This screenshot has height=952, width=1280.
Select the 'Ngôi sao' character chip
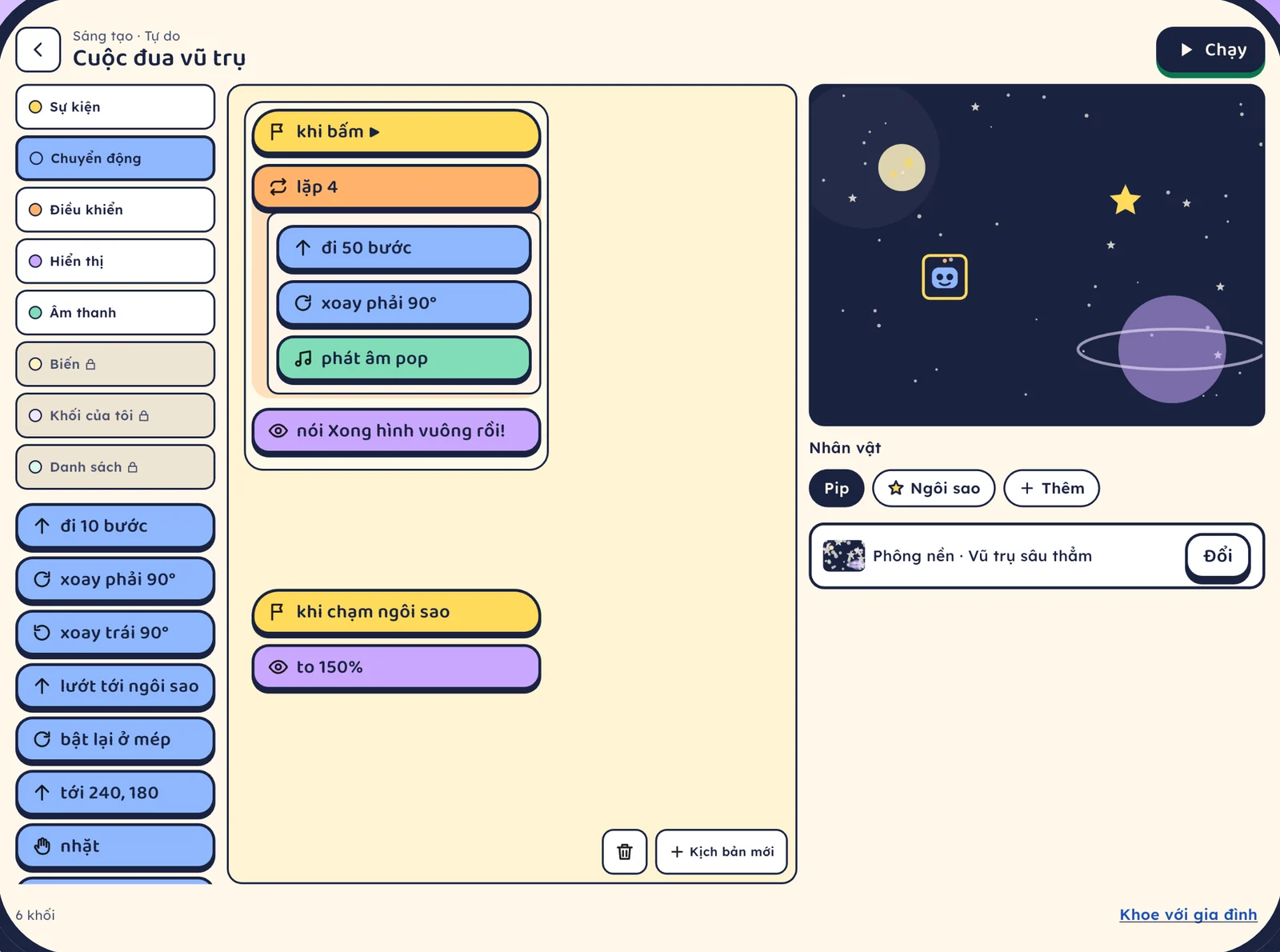coord(934,488)
